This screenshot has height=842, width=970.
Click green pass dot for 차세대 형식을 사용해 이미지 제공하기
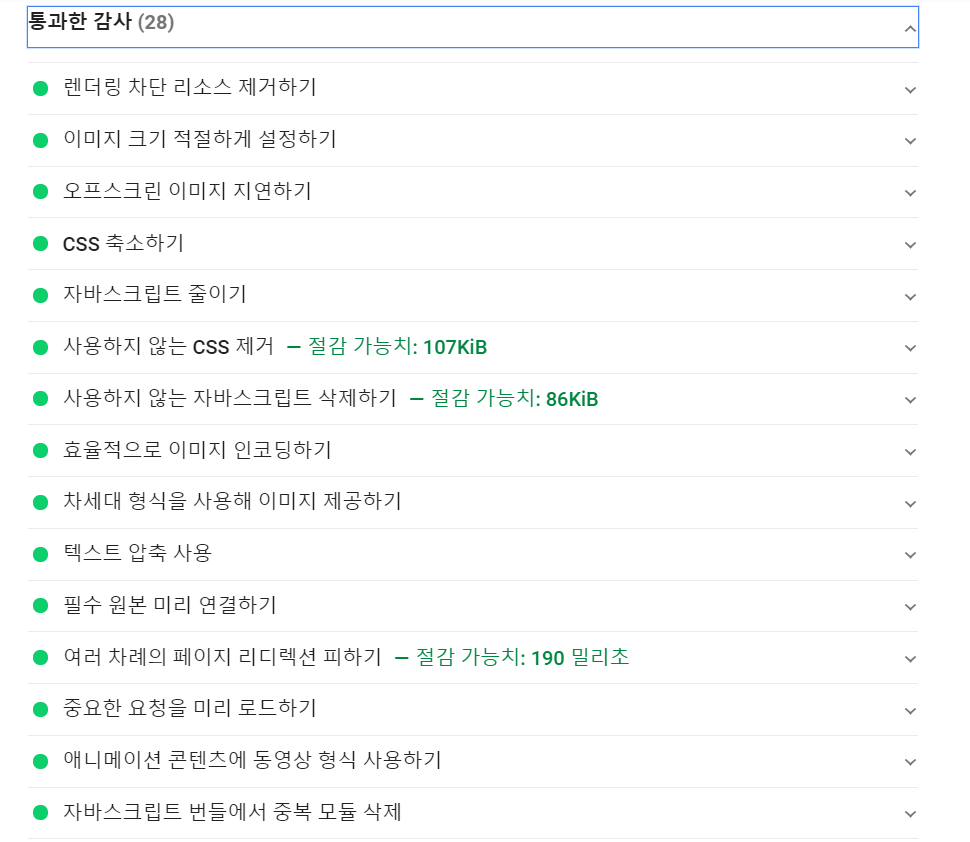(x=40, y=503)
